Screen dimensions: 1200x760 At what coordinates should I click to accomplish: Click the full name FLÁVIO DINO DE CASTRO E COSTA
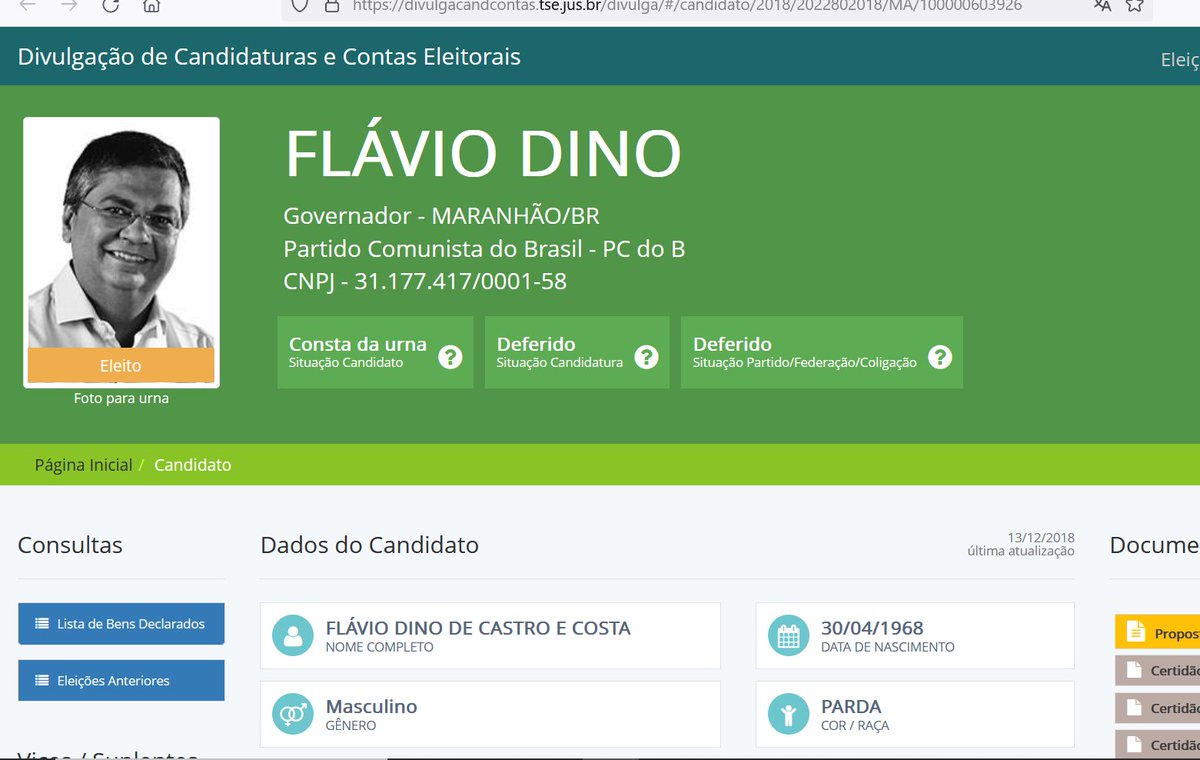tap(478, 628)
